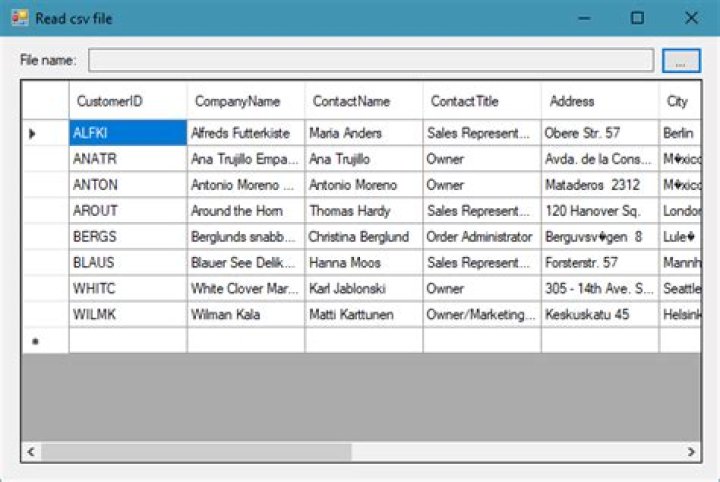Select the Avda. de la Cons... cell
The image size is (720, 482).
600,159
